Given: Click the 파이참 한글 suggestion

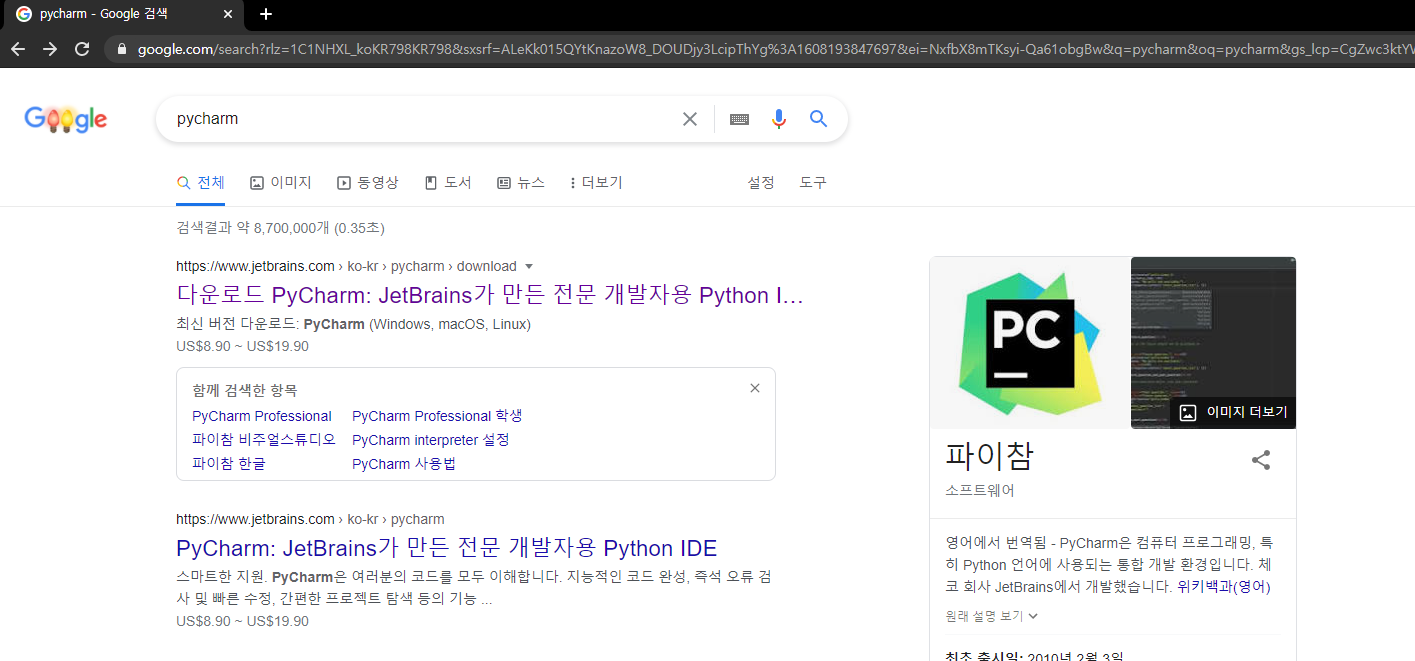Looking at the screenshot, I should [x=229, y=464].
